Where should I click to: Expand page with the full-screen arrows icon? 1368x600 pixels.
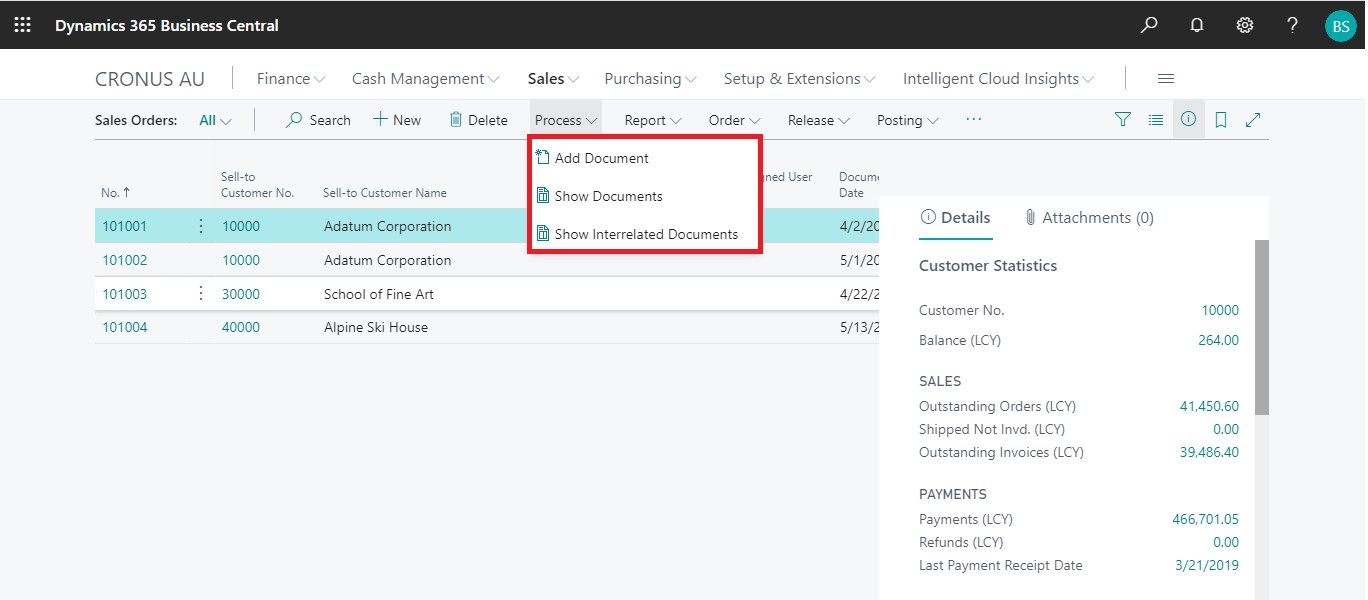point(1253,120)
